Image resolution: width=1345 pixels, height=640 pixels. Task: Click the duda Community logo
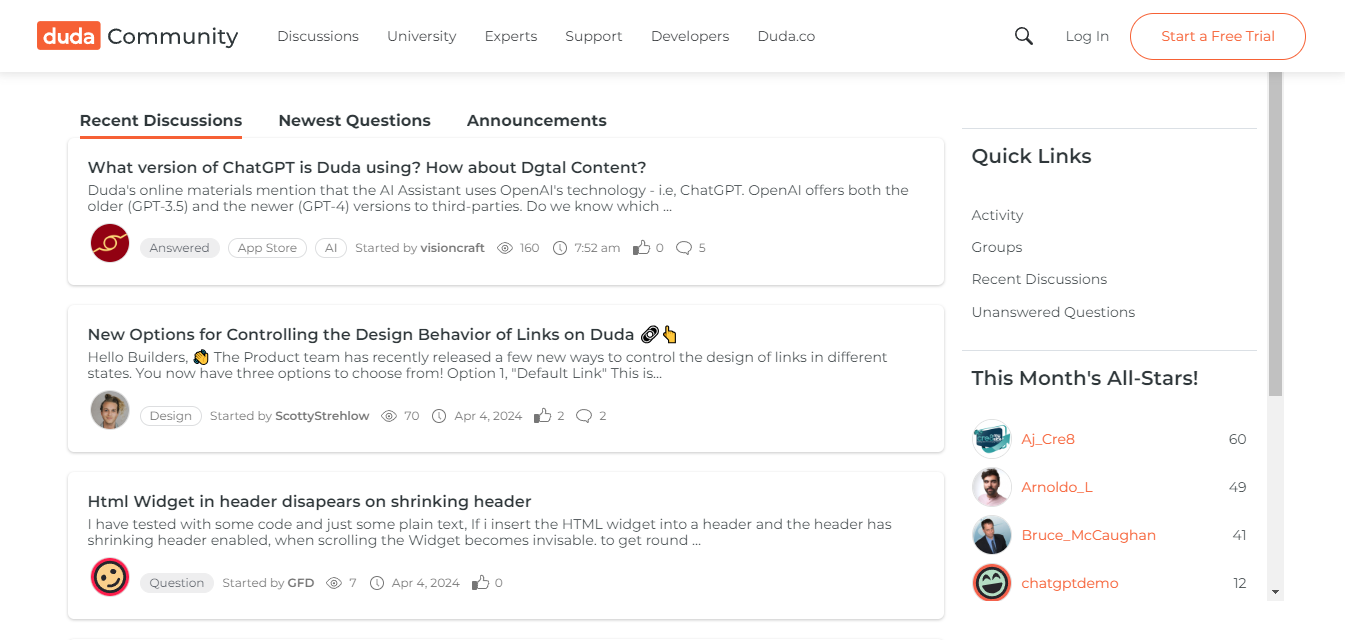point(138,36)
